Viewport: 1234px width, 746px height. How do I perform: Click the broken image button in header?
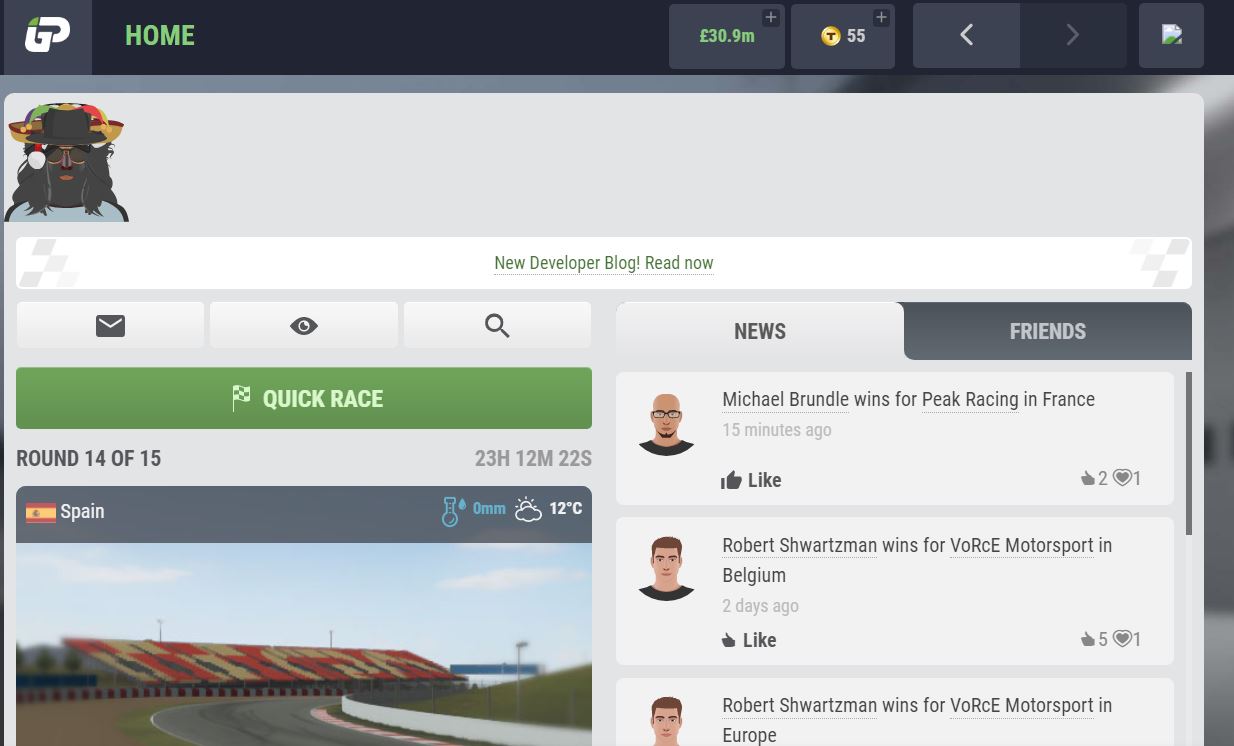[1171, 36]
